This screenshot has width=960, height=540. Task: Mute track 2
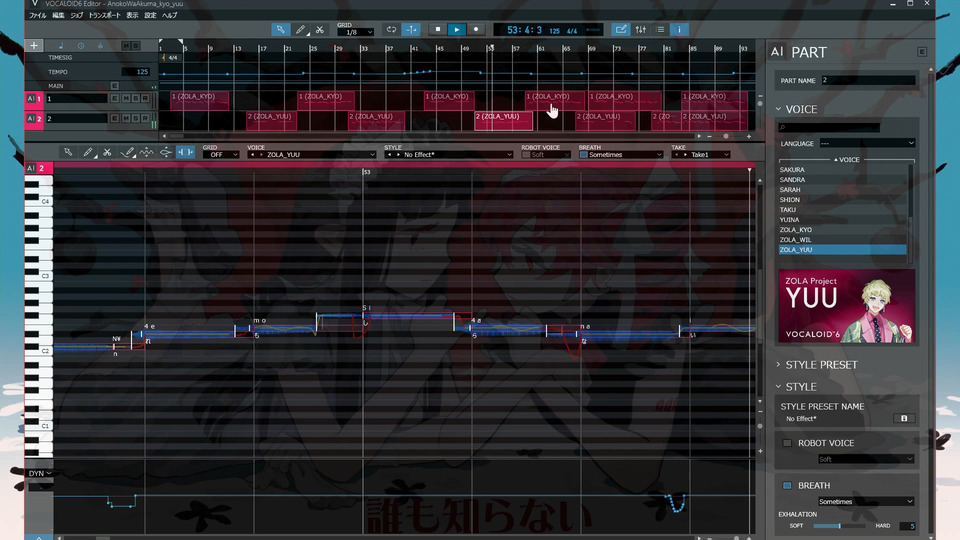click(126, 118)
